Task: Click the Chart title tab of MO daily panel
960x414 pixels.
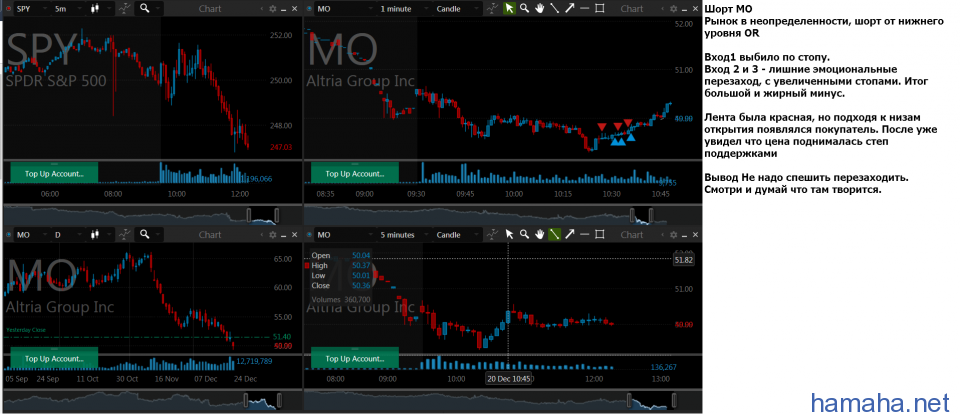Action: coord(210,235)
